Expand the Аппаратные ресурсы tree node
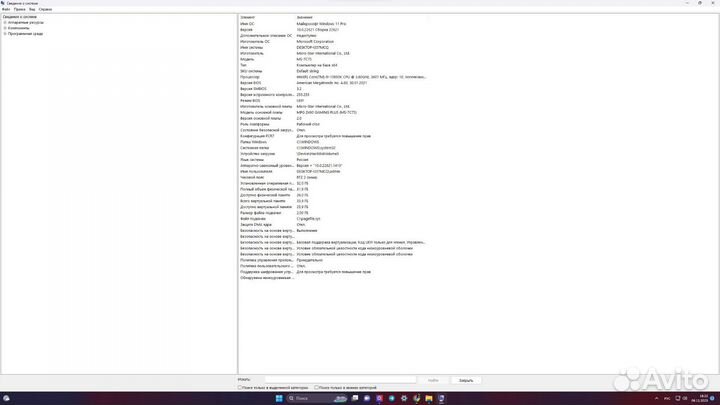 [x=5, y=22]
